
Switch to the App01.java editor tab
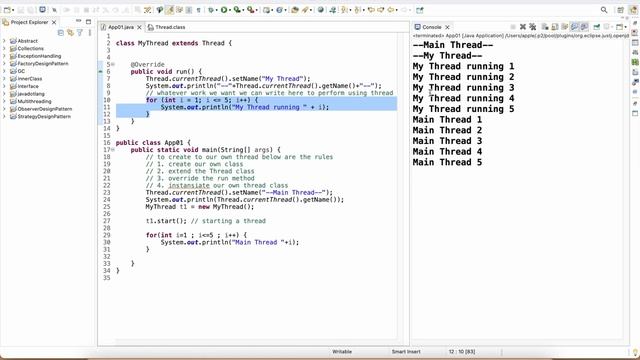pos(121,27)
